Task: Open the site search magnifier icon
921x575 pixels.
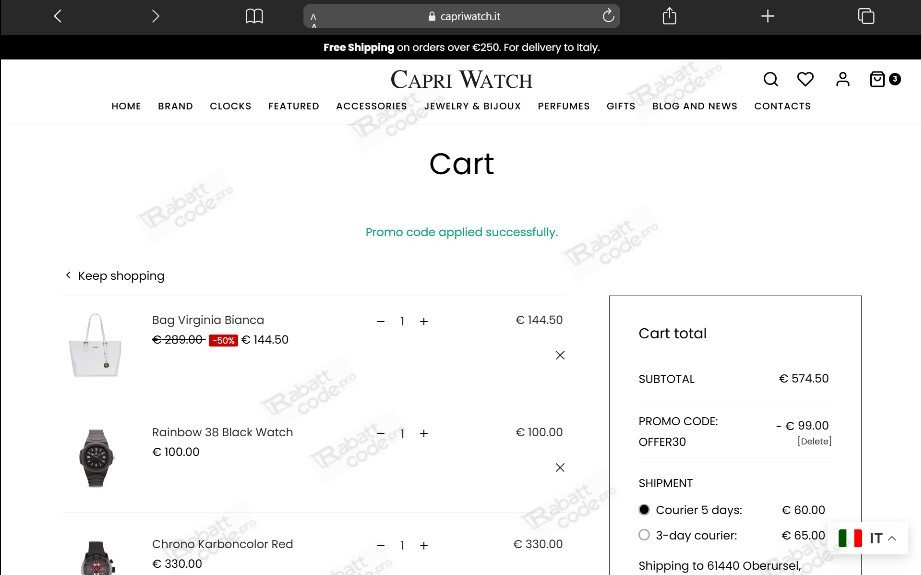Action: click(771, 79)
